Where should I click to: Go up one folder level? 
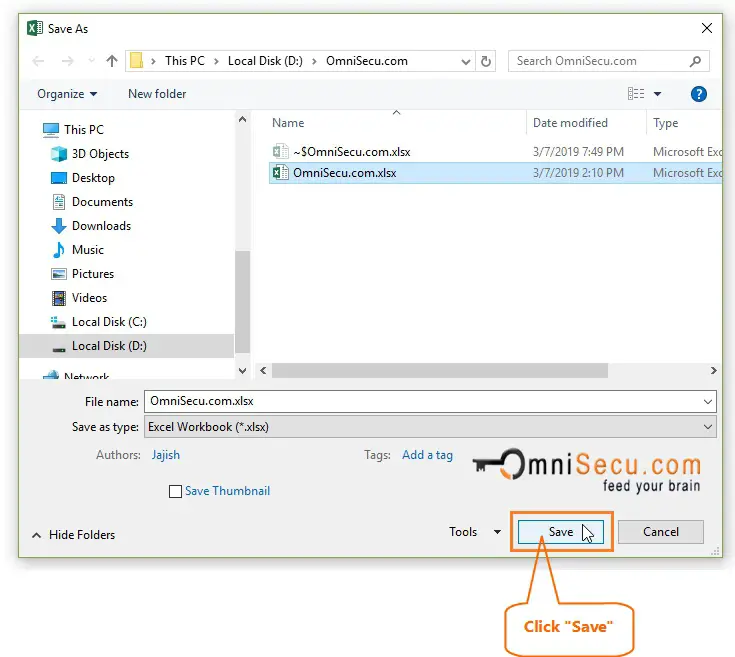112,61
